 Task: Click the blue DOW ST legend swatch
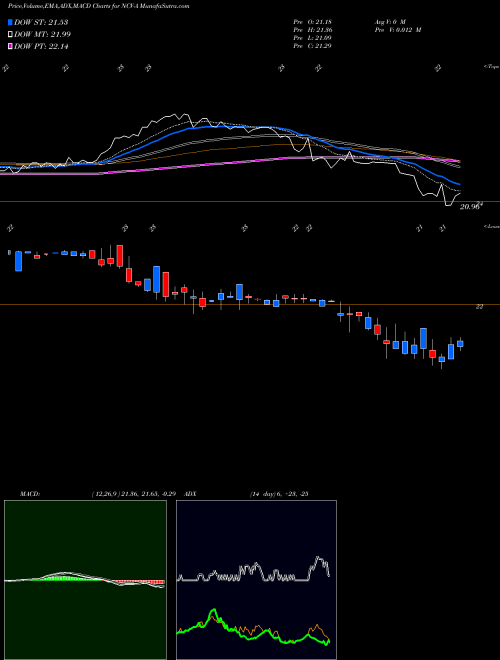(x=10, y=22)
